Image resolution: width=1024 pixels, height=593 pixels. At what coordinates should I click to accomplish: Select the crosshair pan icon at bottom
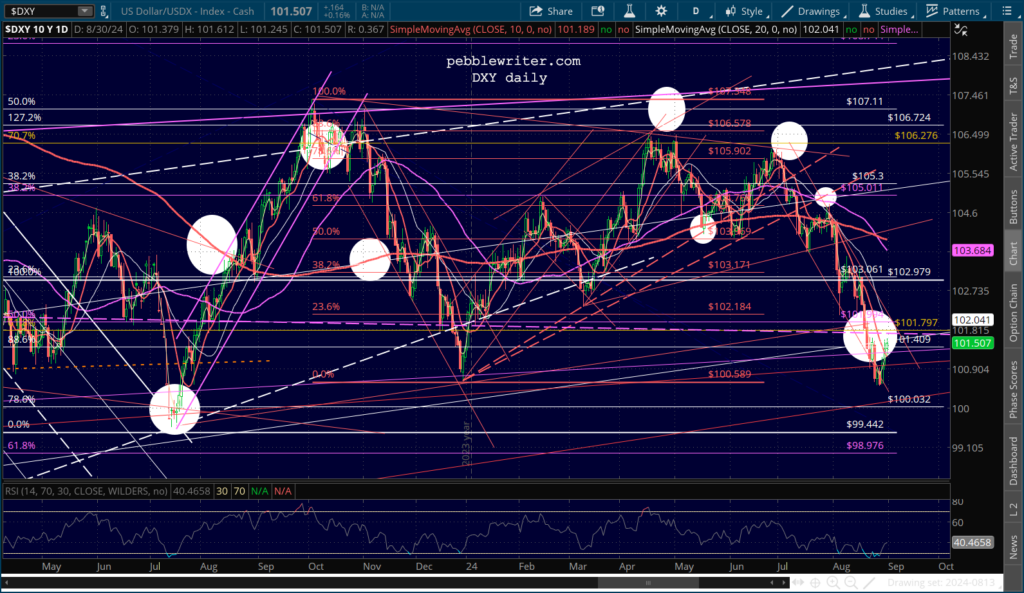pyautogui.click(x=816, y=583)
